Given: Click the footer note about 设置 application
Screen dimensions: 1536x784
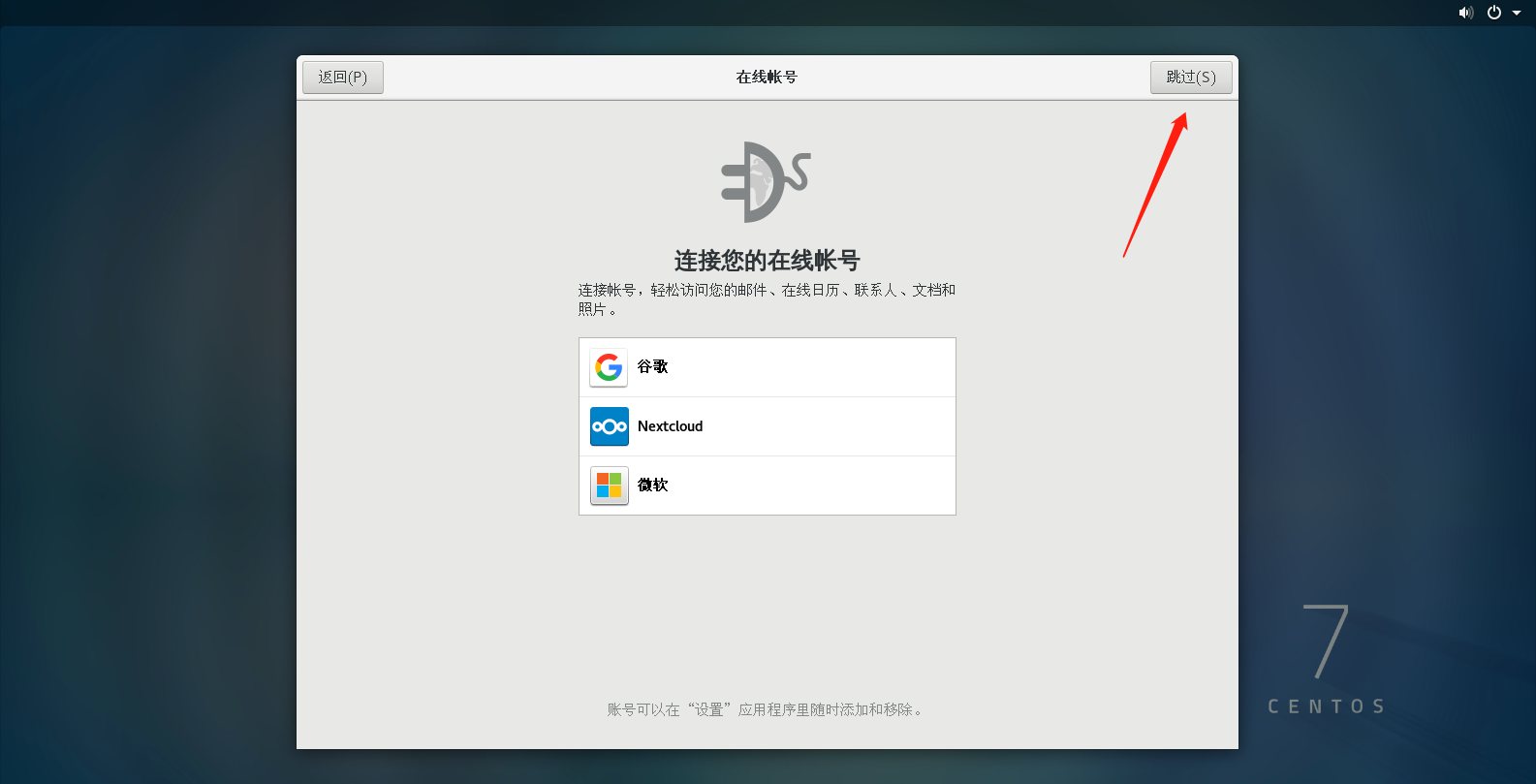Looking at the screenshot, I should click(767, 710).
